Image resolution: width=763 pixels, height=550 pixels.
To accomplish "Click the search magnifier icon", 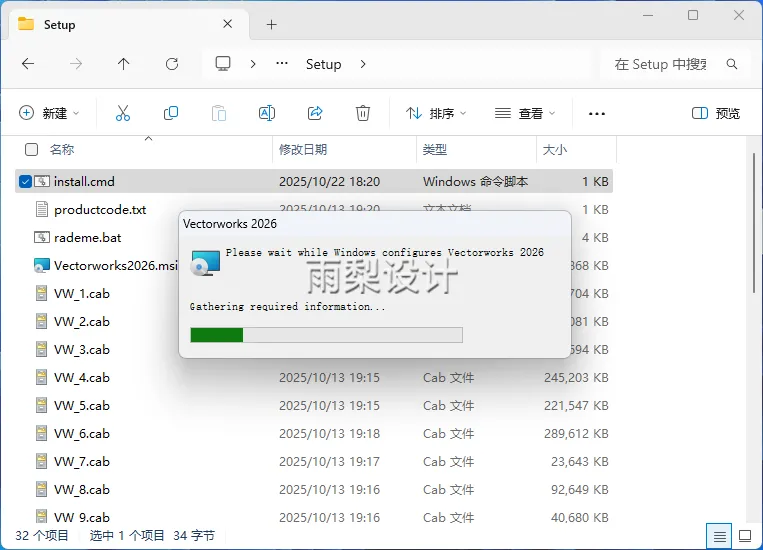I will tap(731, 64).
